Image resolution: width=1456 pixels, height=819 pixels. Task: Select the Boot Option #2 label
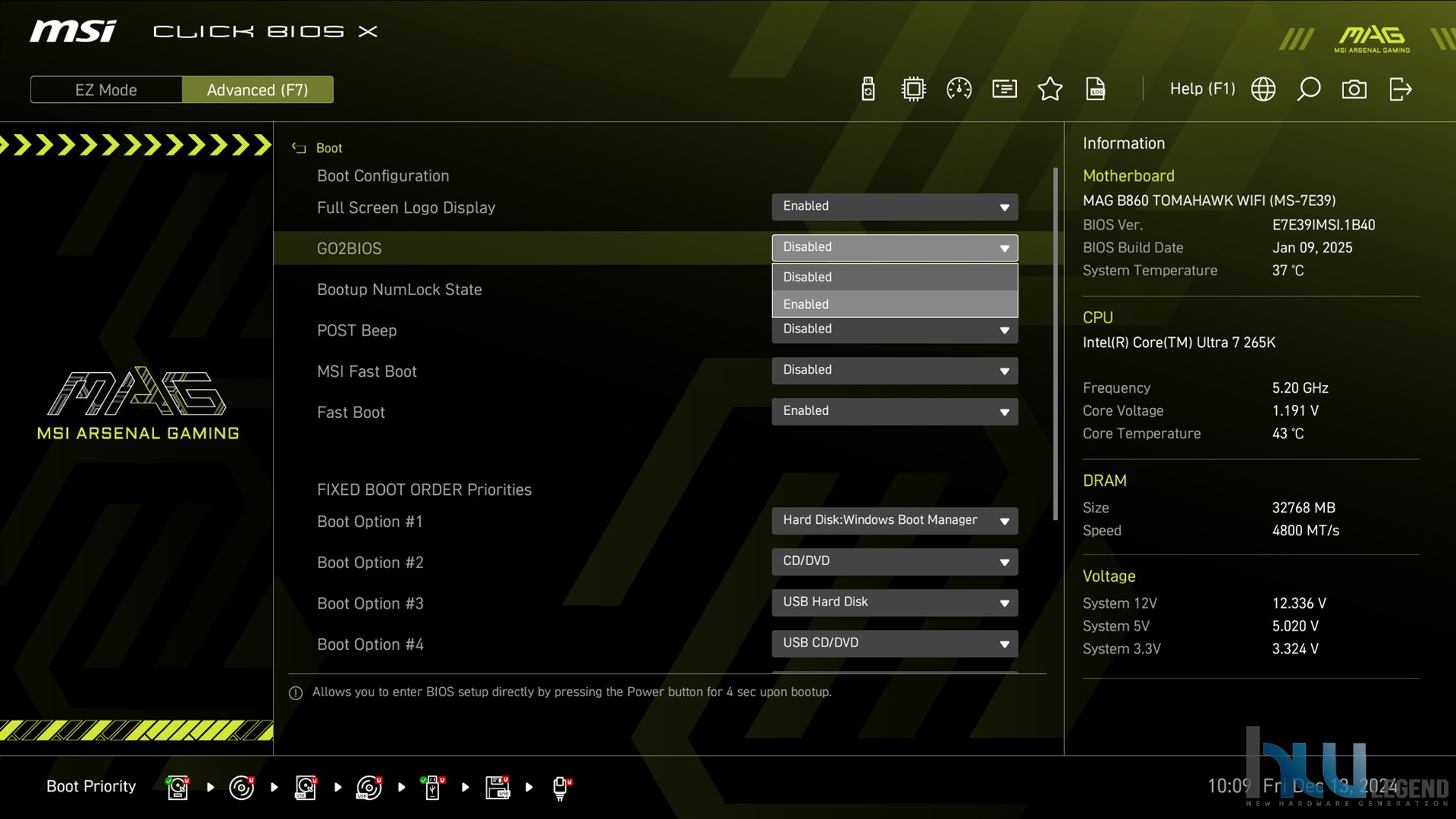[x=370, y=563]
